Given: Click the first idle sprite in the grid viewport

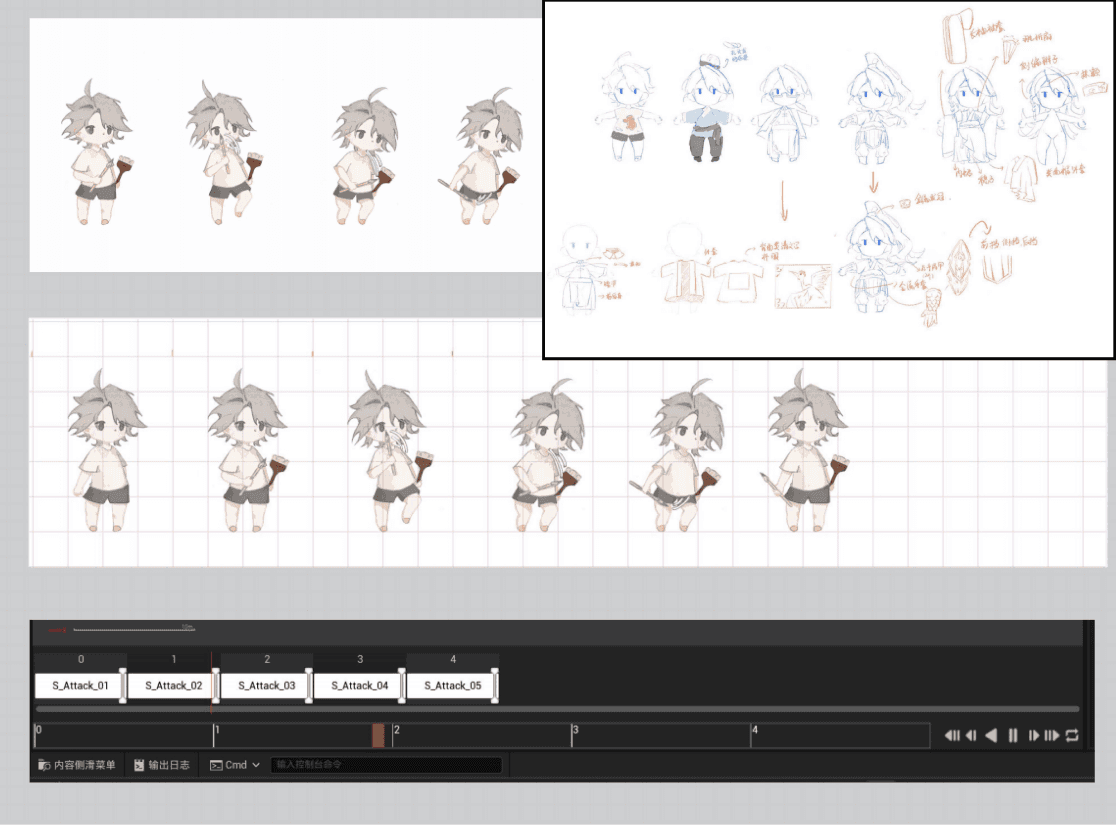Looking at the screenshot, I should pyautogui.click(x=105, y=451).
